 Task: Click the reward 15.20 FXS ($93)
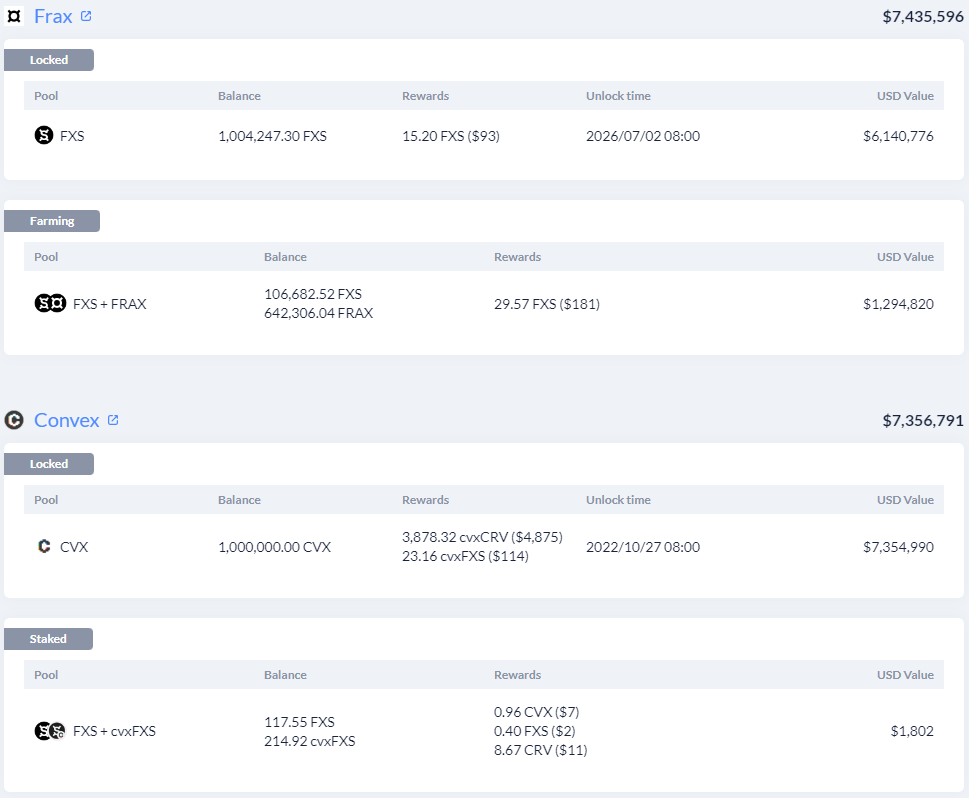(x=451, y=136)
